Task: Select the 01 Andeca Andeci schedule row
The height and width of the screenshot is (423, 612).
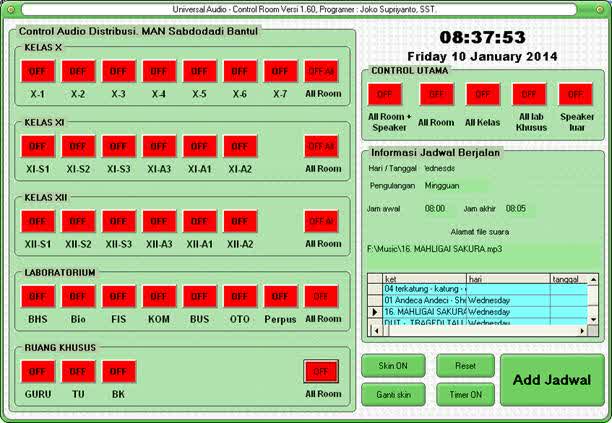Action: click(x=425, y=299)
